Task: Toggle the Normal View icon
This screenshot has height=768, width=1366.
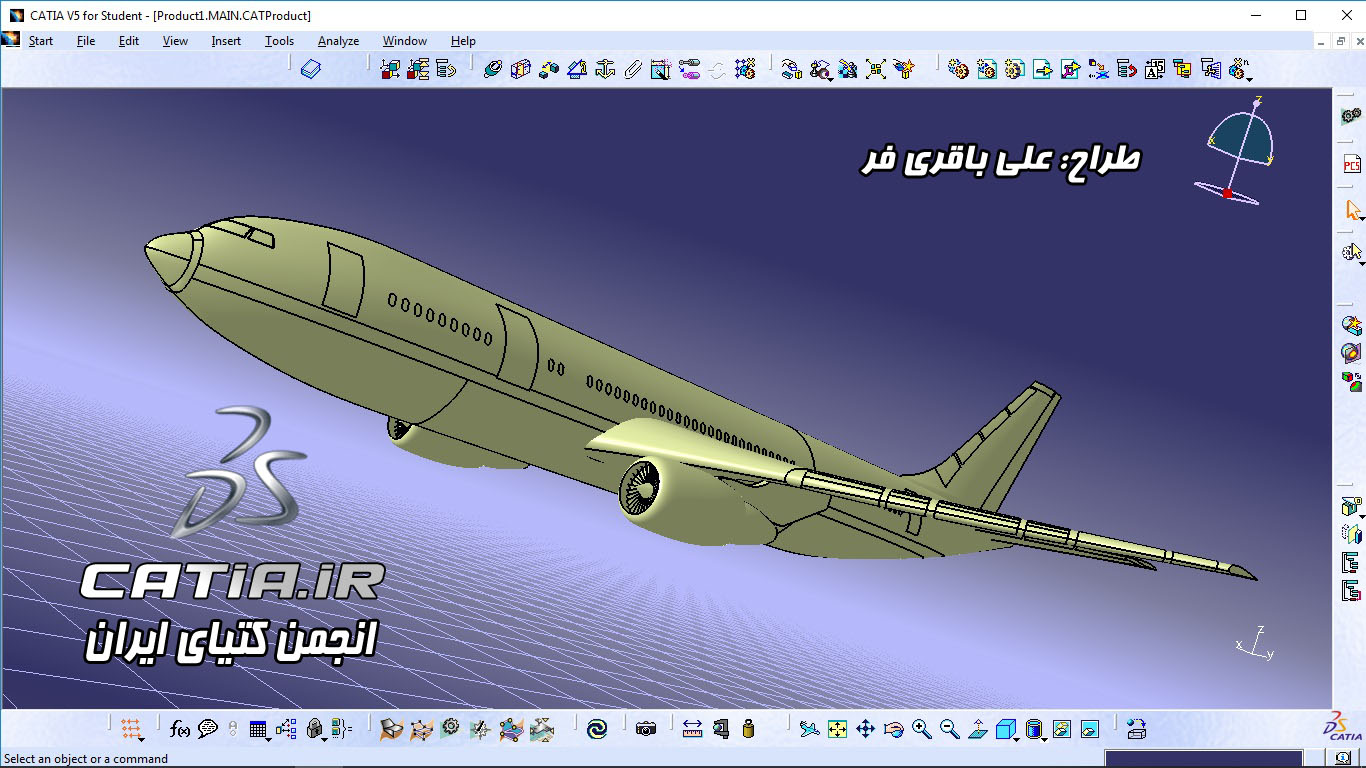Action: pos(978,729)
